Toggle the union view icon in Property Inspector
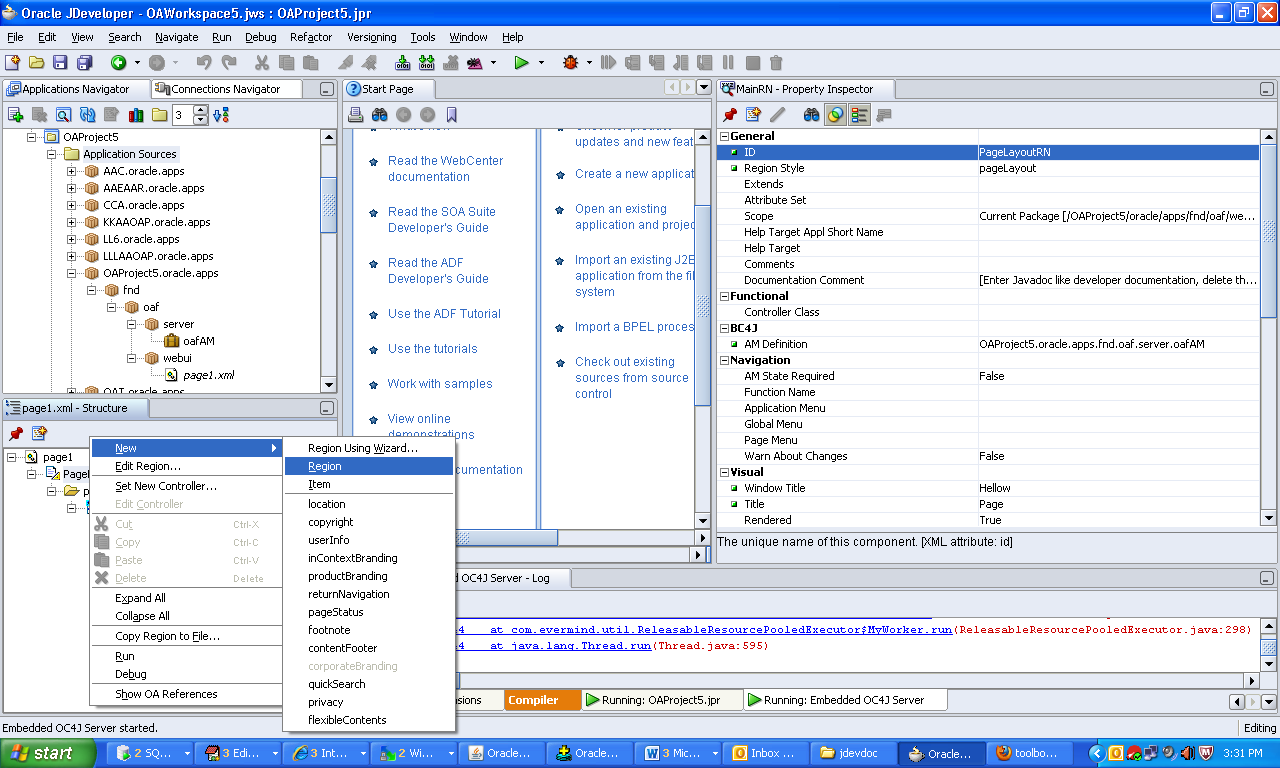This screenshot has height=768, width=1280. 835,114
